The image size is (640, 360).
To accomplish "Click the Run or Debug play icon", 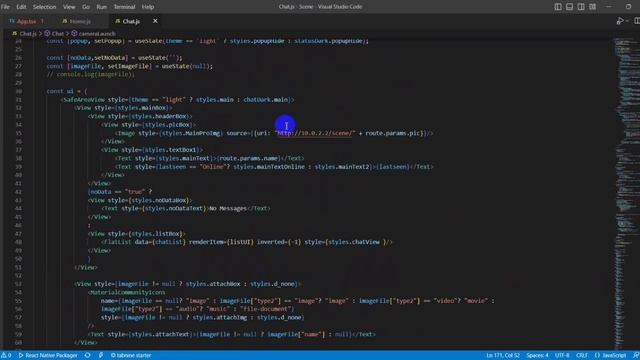I will (x=620, y=21).
